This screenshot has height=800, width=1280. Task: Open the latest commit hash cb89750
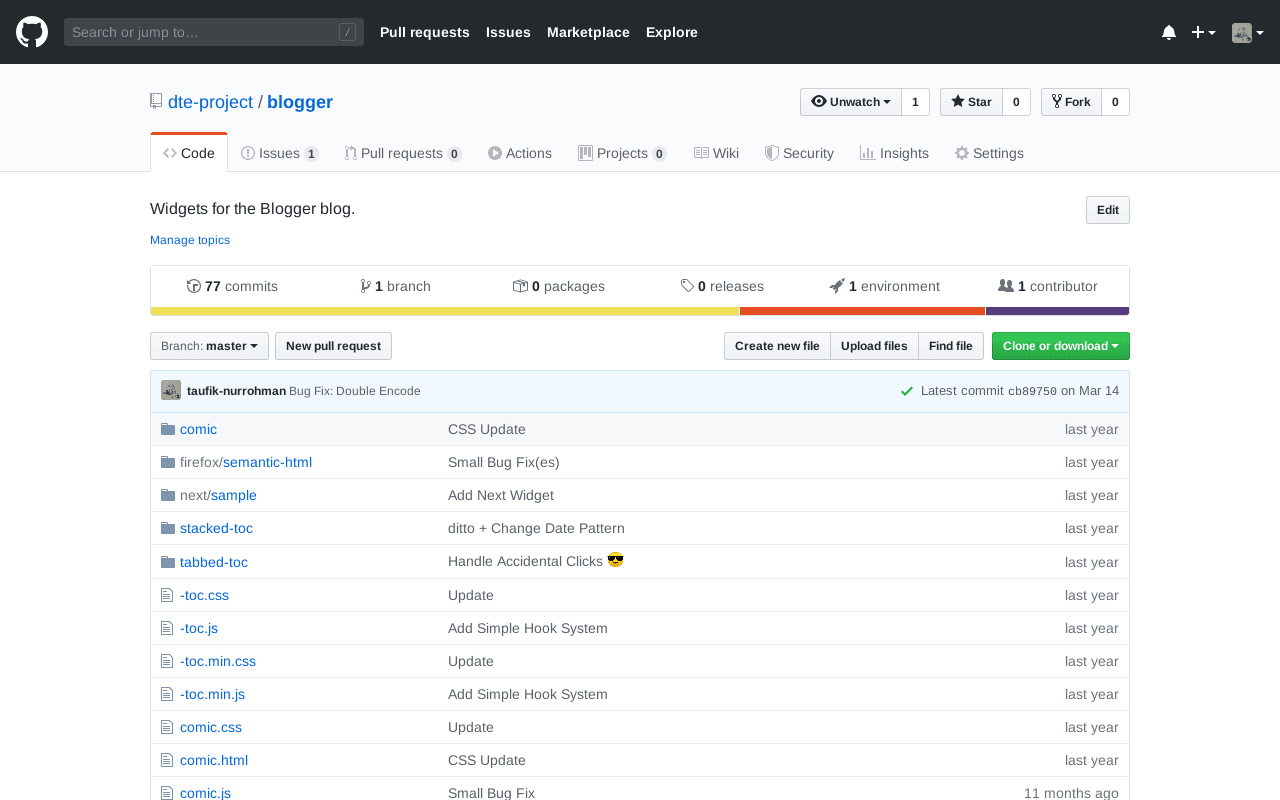point(1032,391)
